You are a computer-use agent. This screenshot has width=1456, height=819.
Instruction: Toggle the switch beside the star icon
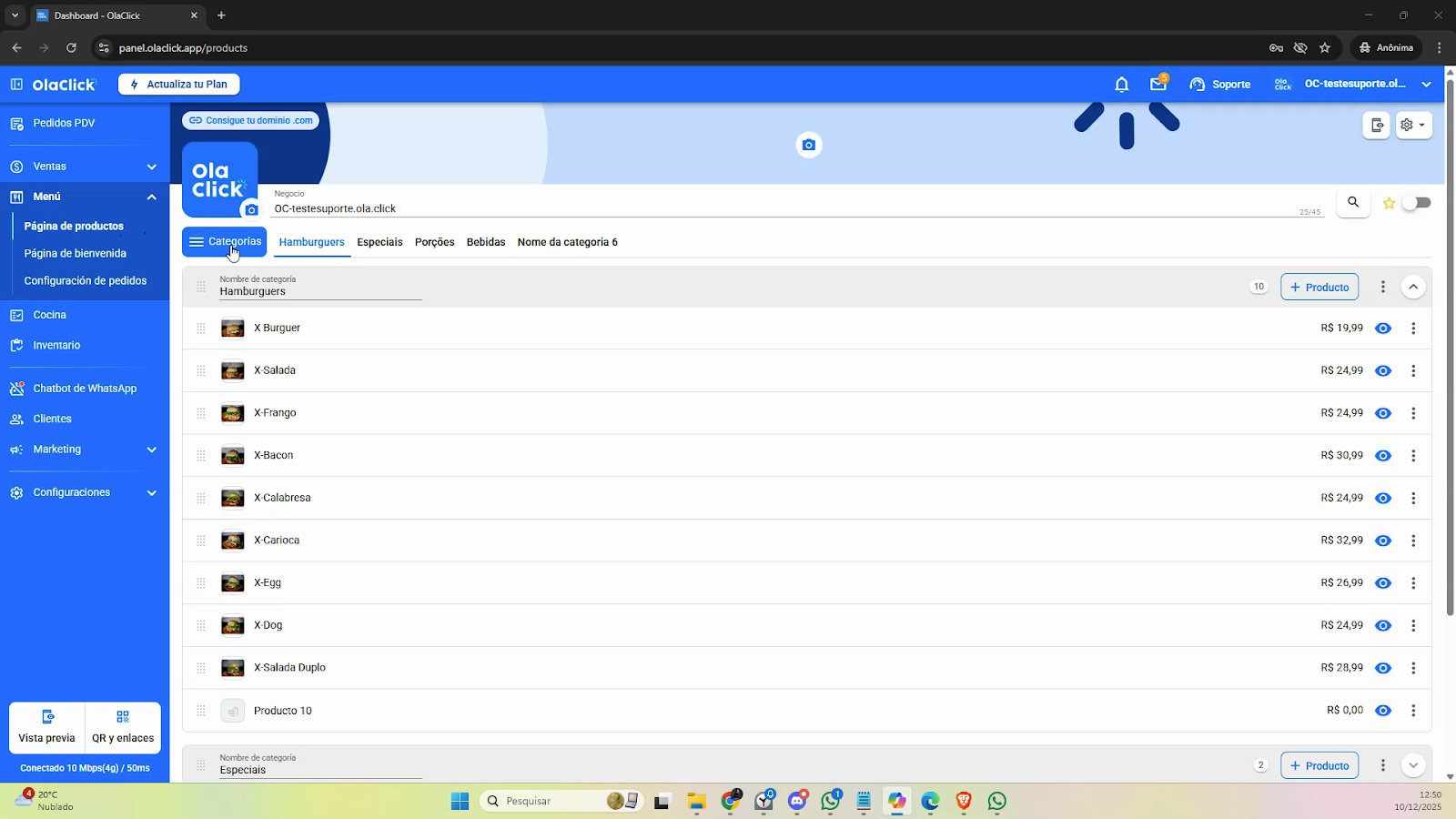tap(1416, 203)
